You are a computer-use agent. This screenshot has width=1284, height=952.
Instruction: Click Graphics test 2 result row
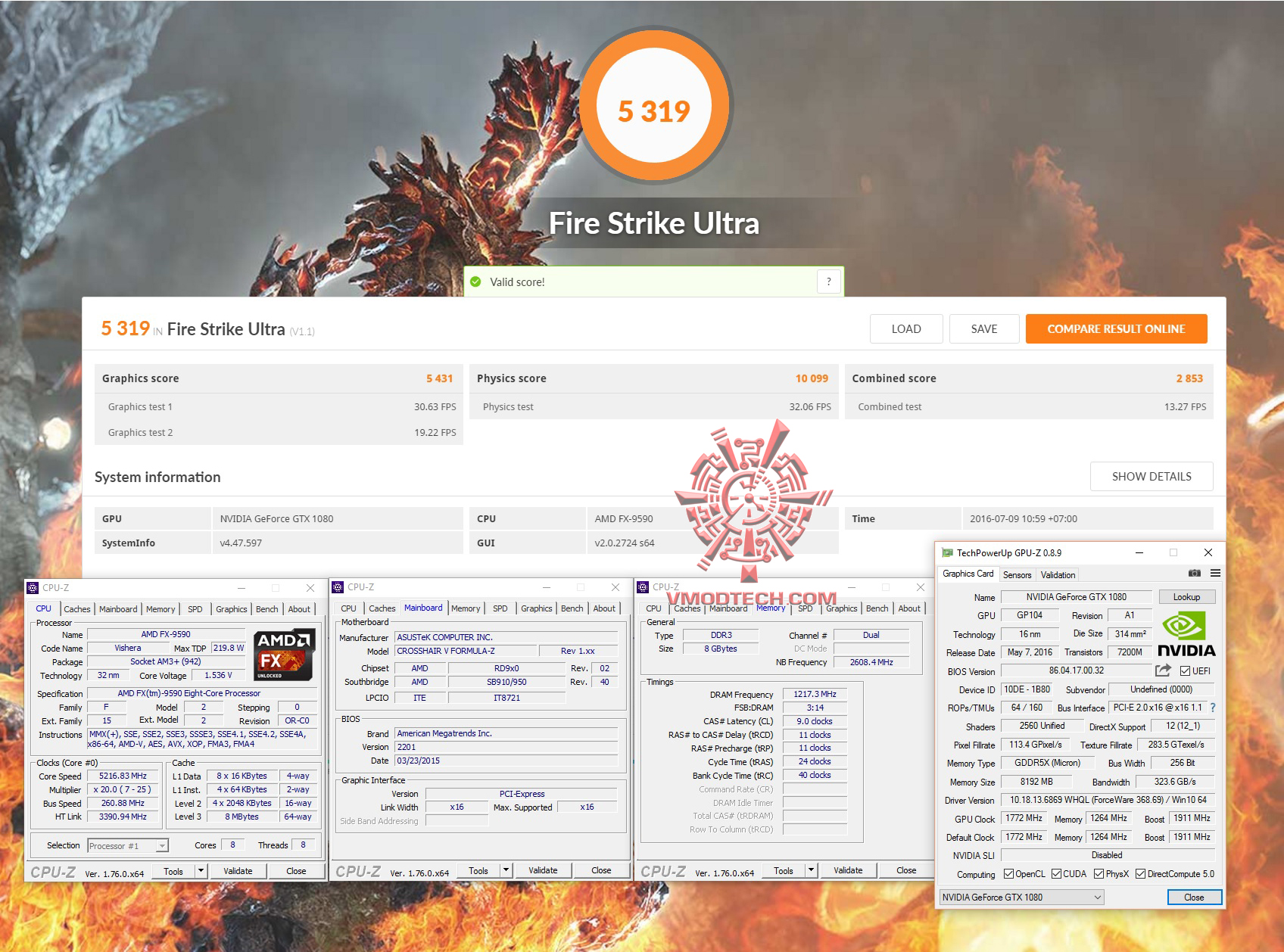[279, 433]
